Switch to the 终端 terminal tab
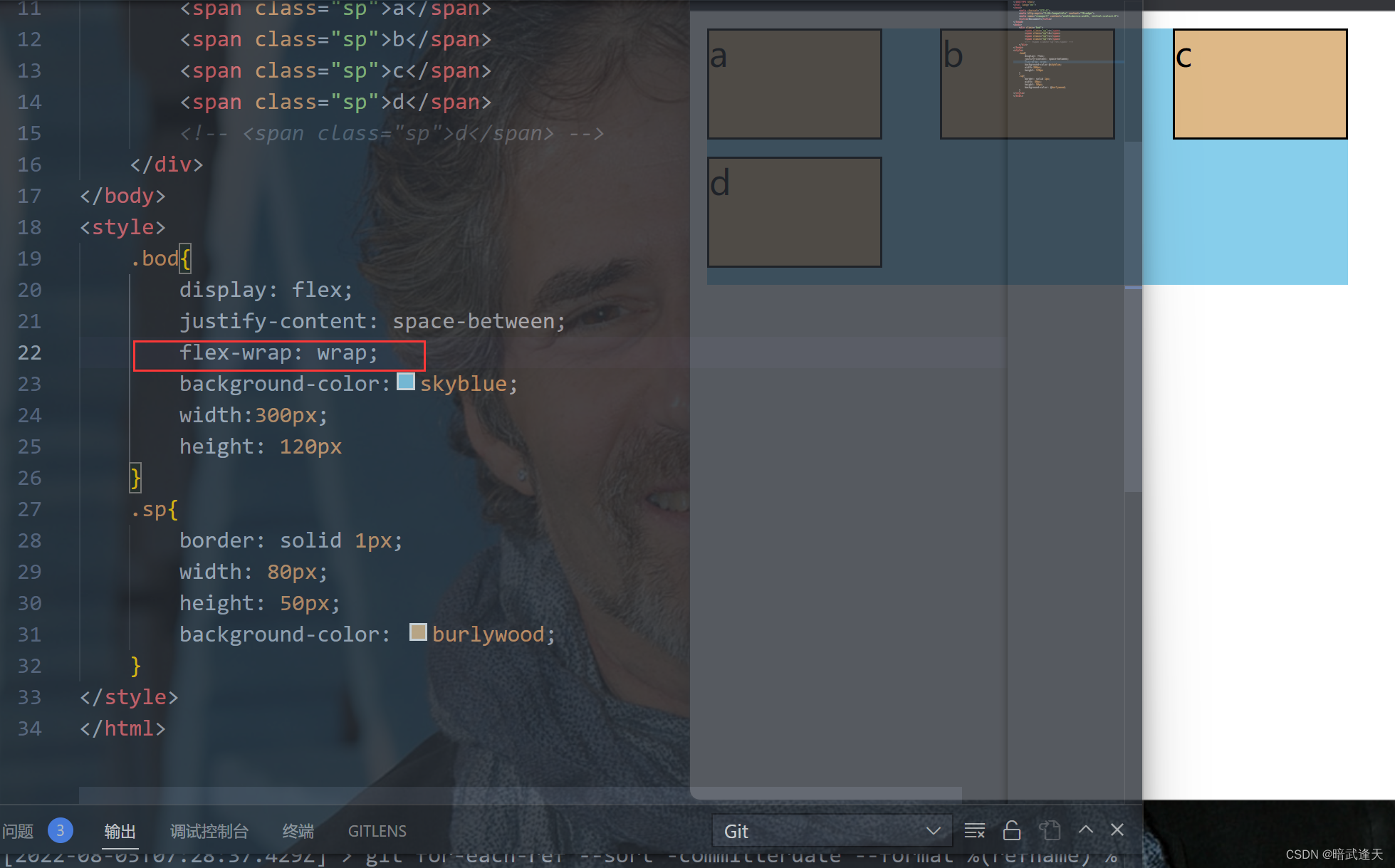Viewport: 1395px width, 868px height. [298, 831]
